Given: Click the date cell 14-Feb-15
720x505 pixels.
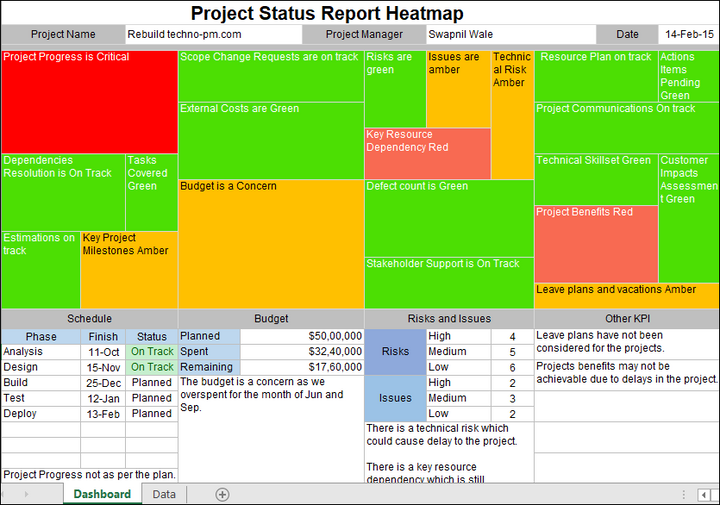Looking at the screenshot, I should click(689, 34).
